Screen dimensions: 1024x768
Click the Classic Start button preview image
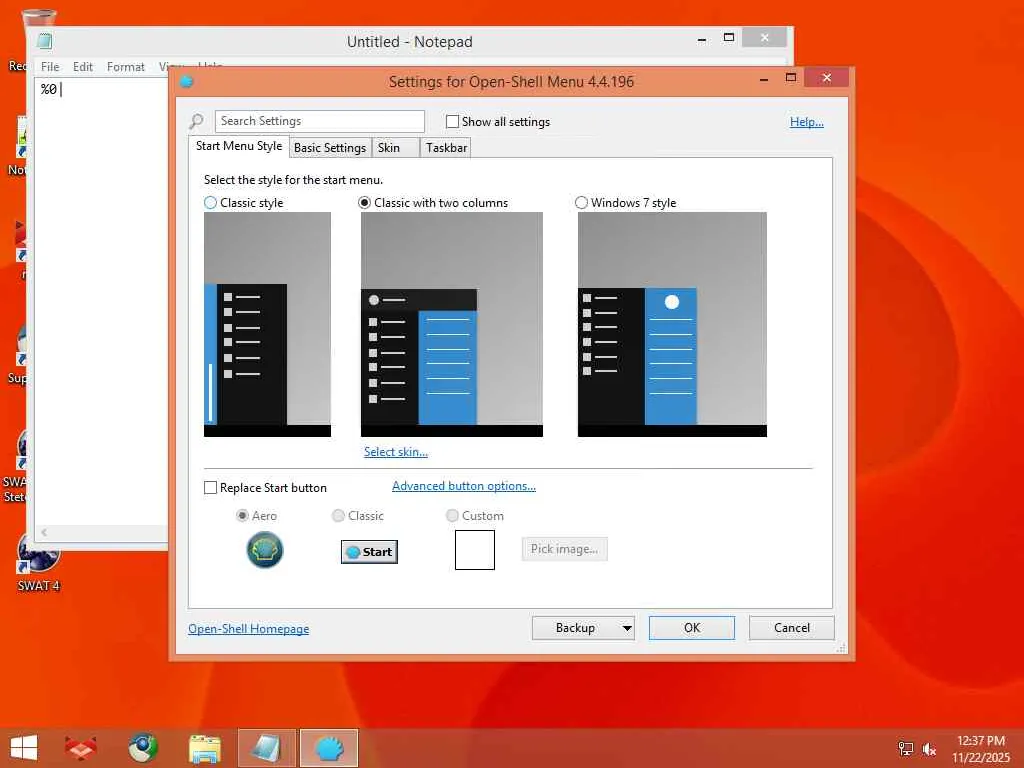pyautogui.click(x=369, y=552)
